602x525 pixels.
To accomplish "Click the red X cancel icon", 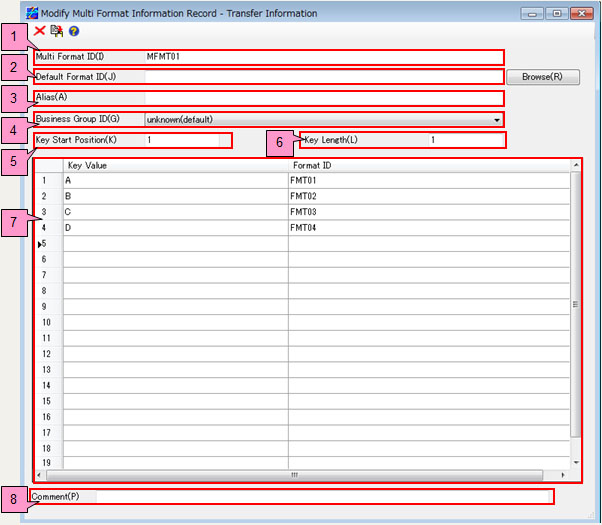I will click(x=40, y=31).
